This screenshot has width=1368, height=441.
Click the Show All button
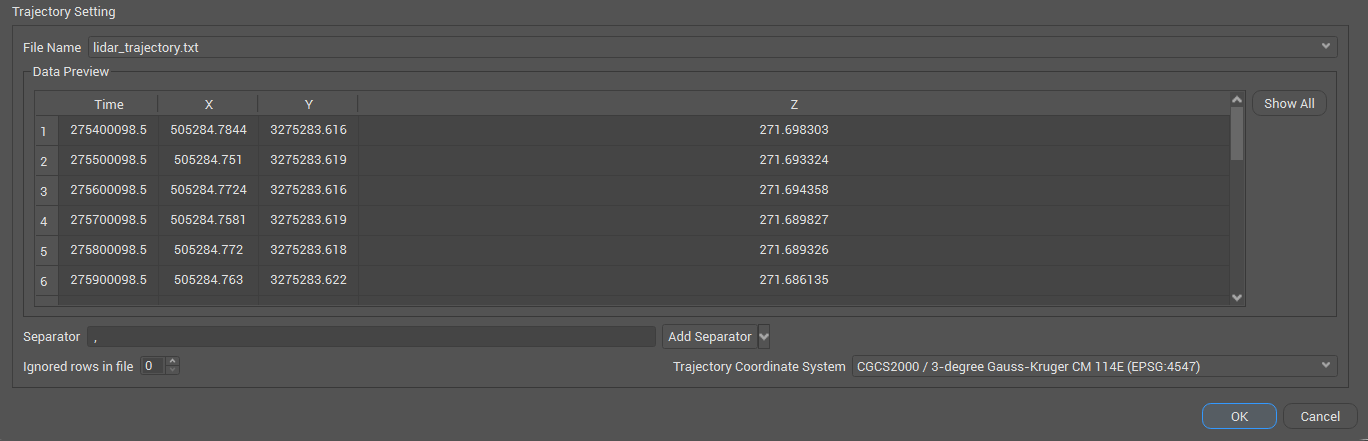(x=1289, y=104)
